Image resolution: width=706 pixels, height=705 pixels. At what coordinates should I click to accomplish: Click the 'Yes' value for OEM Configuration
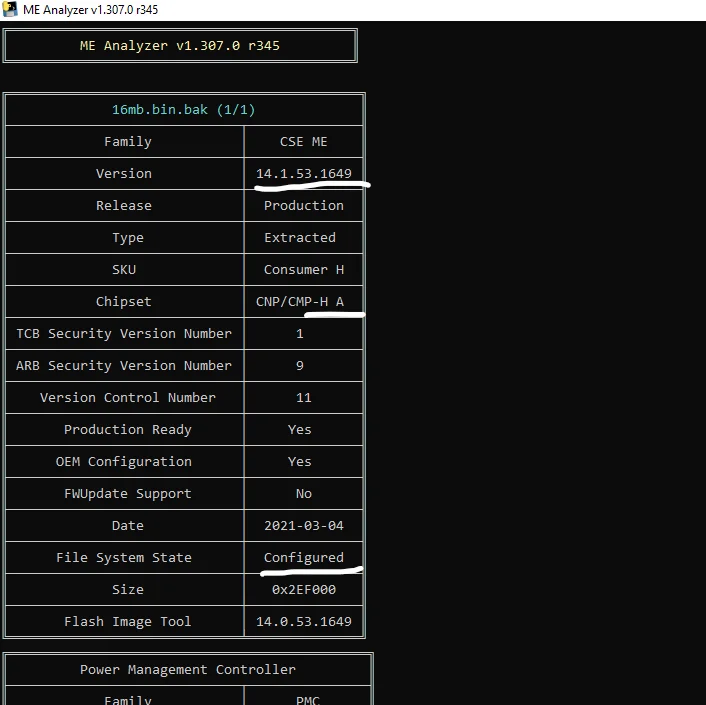tap(300, 461)
